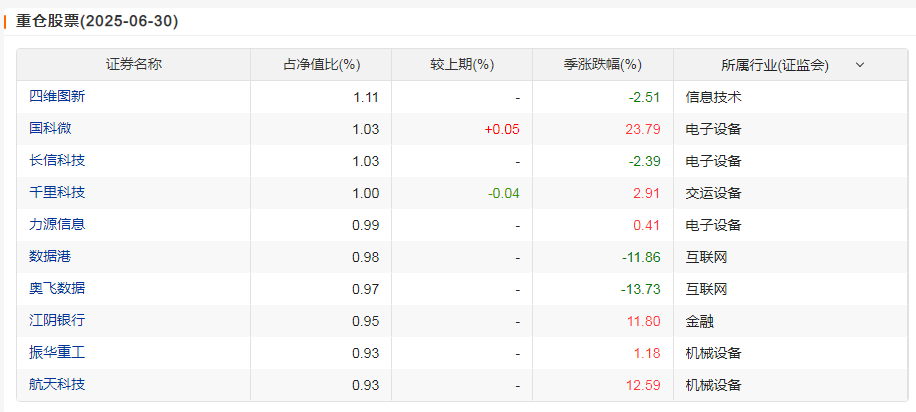
Task: Click 互联网 in the 数据港 row
Action: [706, 257]
